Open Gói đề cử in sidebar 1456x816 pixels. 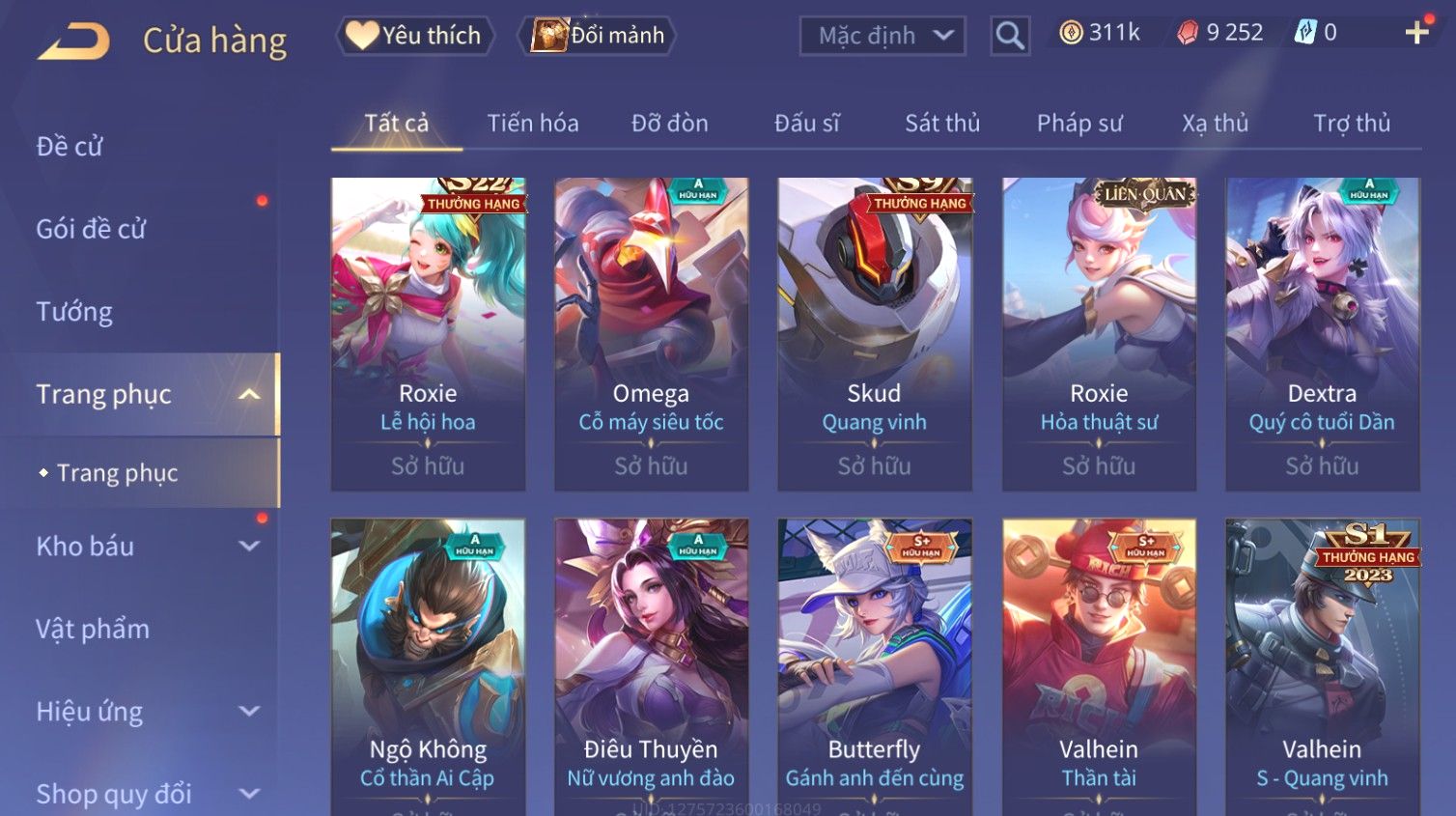click(91, 229)
